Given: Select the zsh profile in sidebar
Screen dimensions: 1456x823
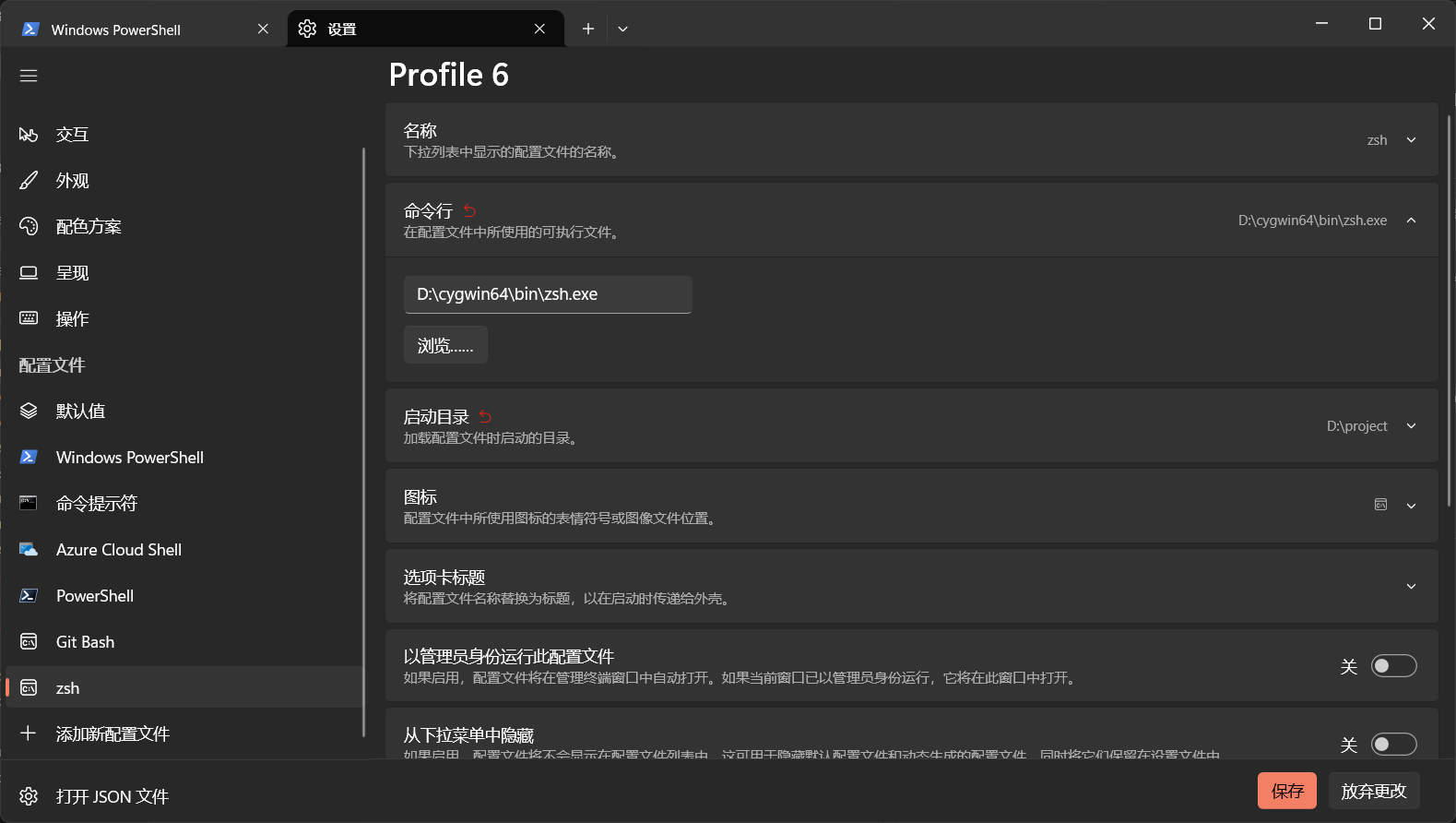Looking at the screenshot, I should [x=184, y=688].
